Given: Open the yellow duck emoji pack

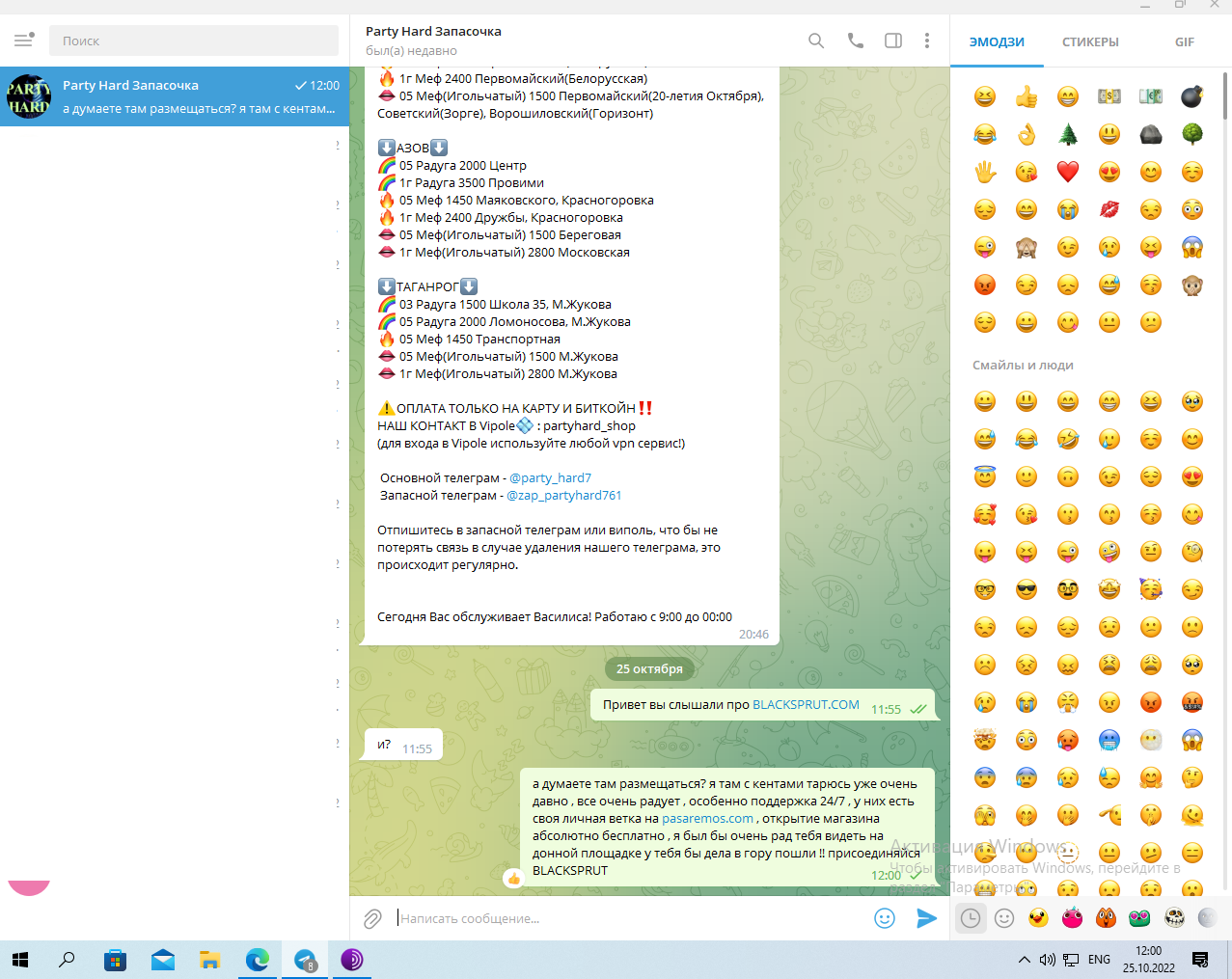Looking at the screenshot, I should click(x=1038, y=918).
